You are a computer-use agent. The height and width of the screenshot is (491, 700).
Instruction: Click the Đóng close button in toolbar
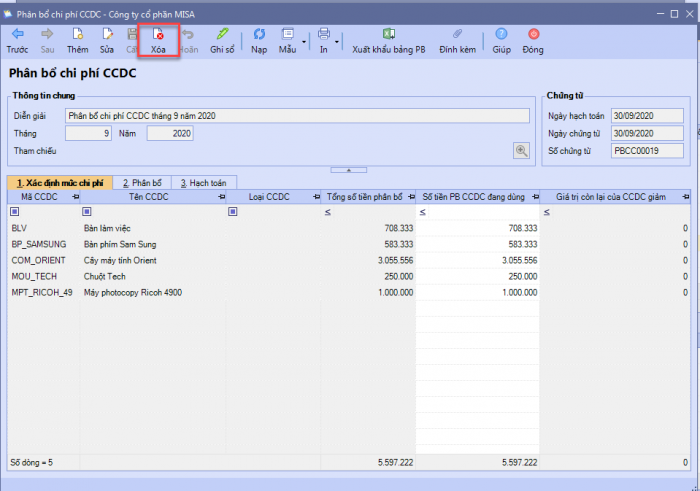click(x=532, y=35)
